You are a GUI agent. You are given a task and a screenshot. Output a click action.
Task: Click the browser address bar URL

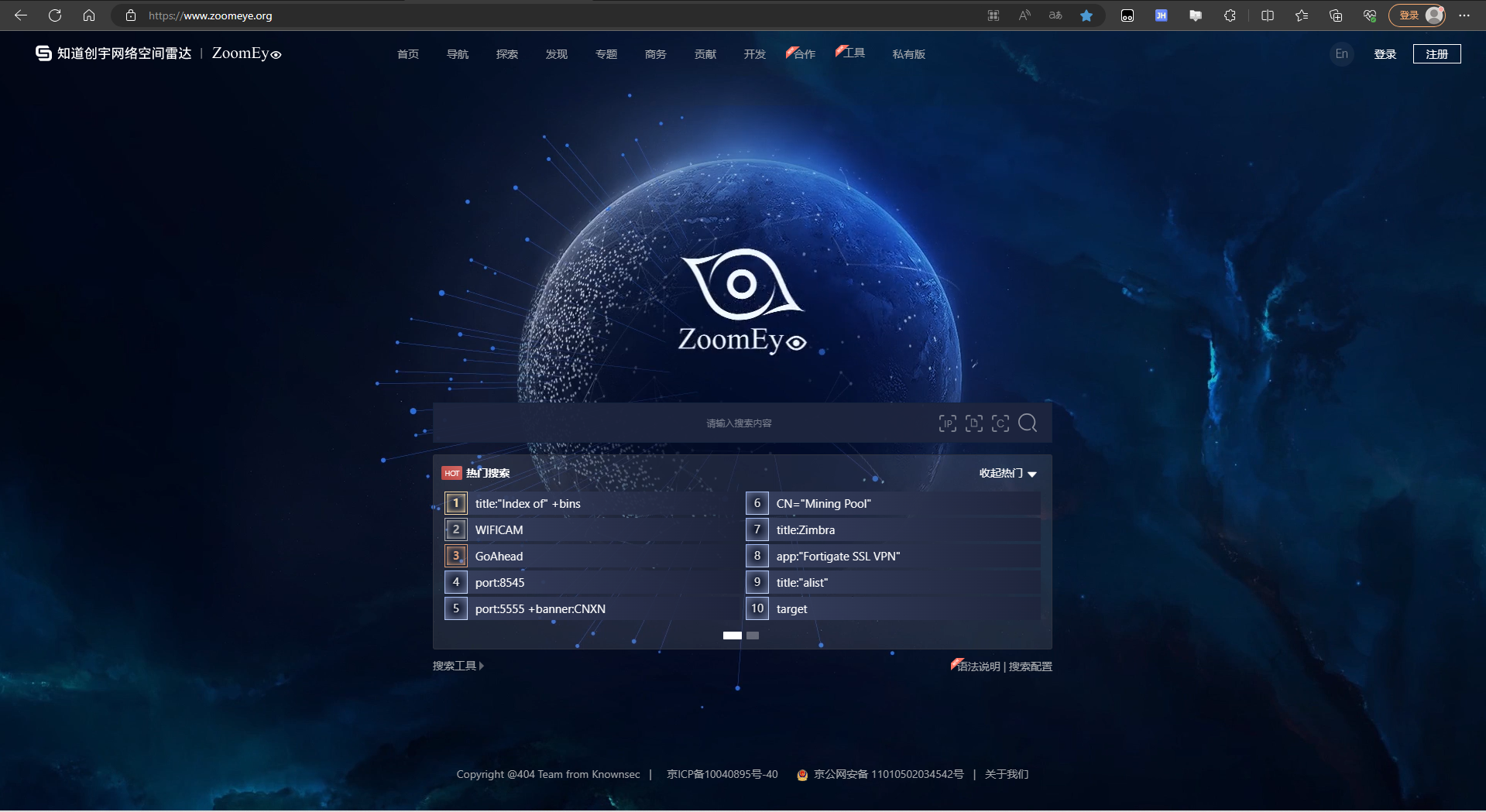coord(211,15)
